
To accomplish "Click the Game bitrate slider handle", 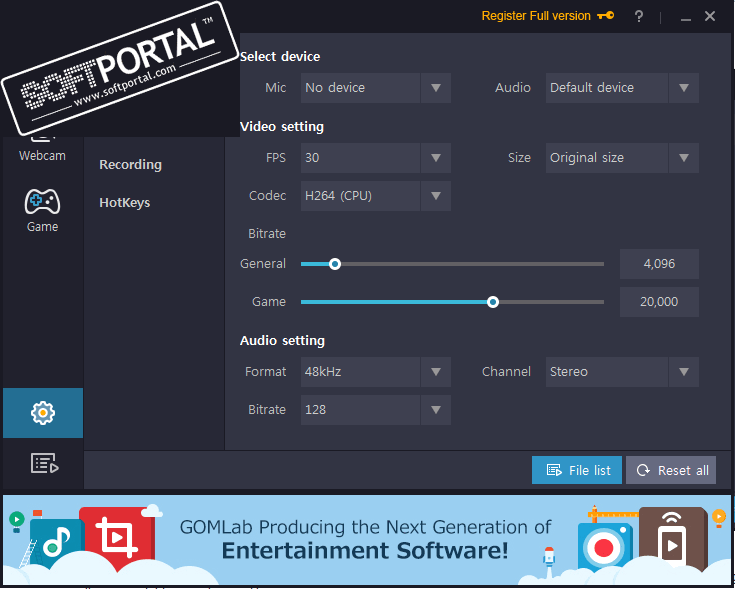I will pyautogui.click(x=493, y=302).
